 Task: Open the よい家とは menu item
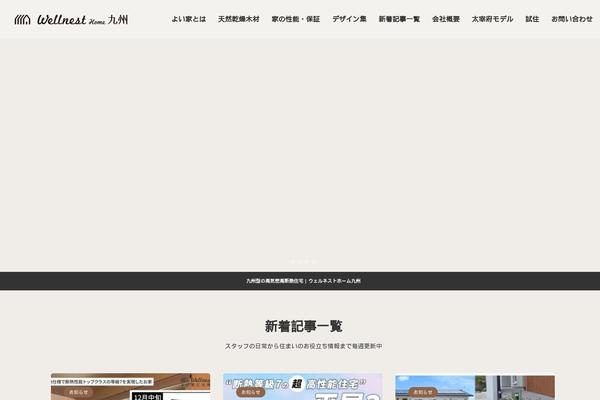[x=189, y=19]
